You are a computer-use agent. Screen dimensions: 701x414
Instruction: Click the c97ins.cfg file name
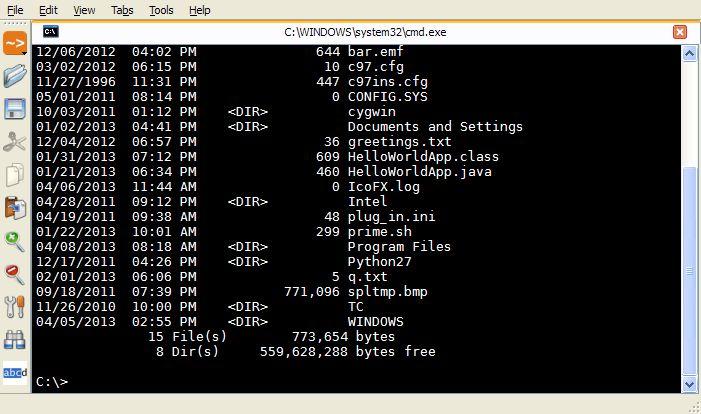click(388, 82)
